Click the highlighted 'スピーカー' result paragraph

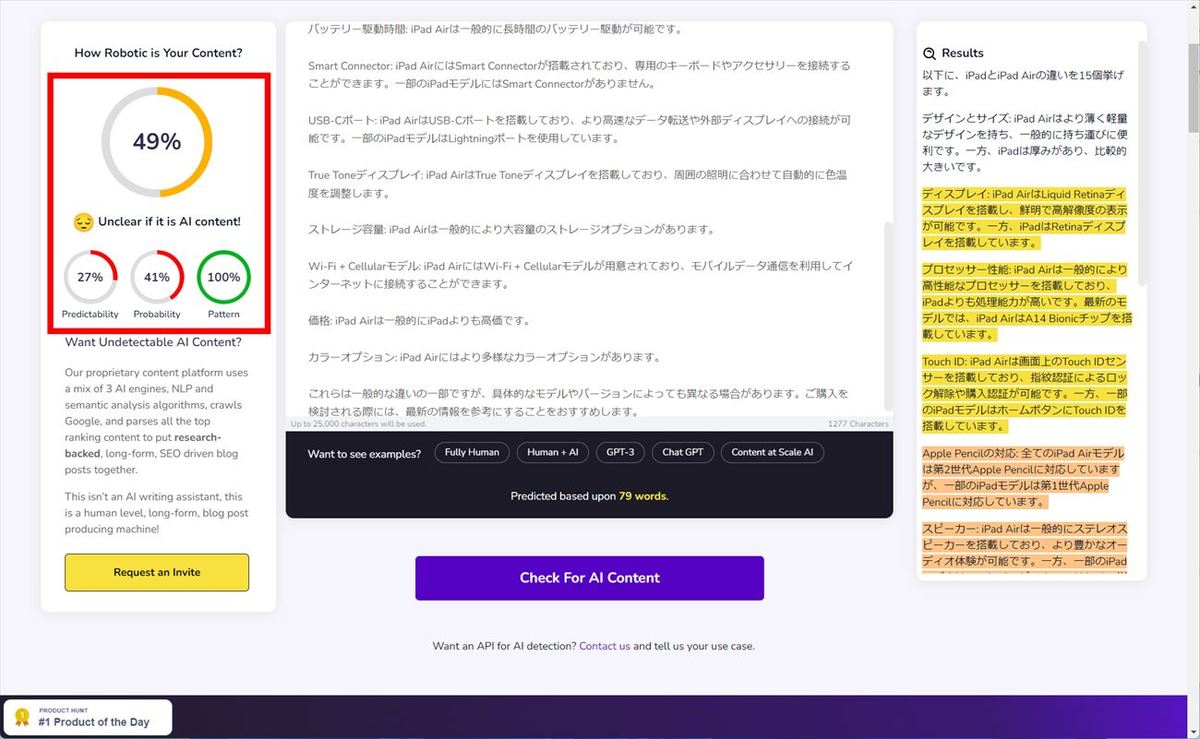tap(1025, 548)
